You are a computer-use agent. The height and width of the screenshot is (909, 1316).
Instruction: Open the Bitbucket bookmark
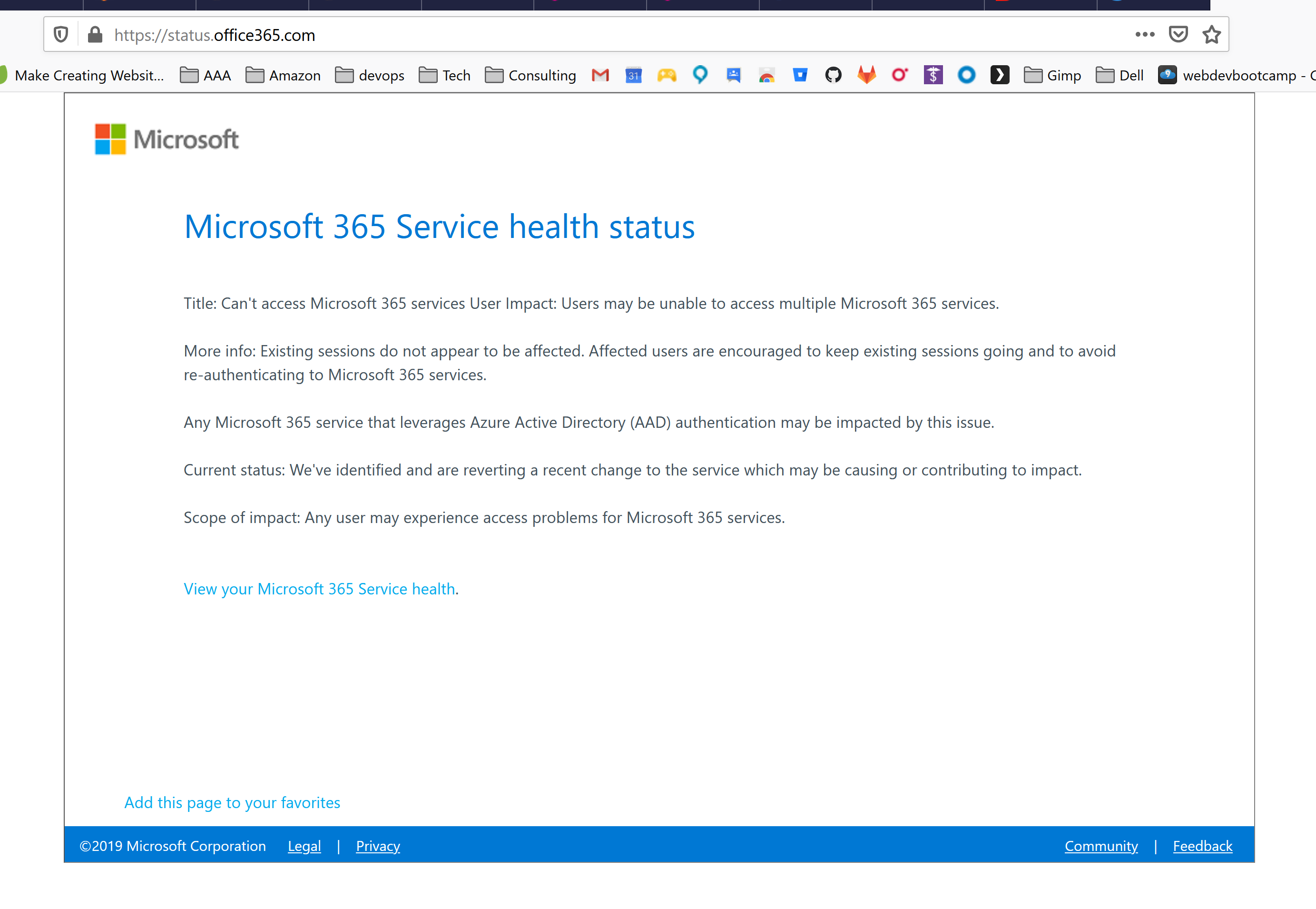pos(800,75)
